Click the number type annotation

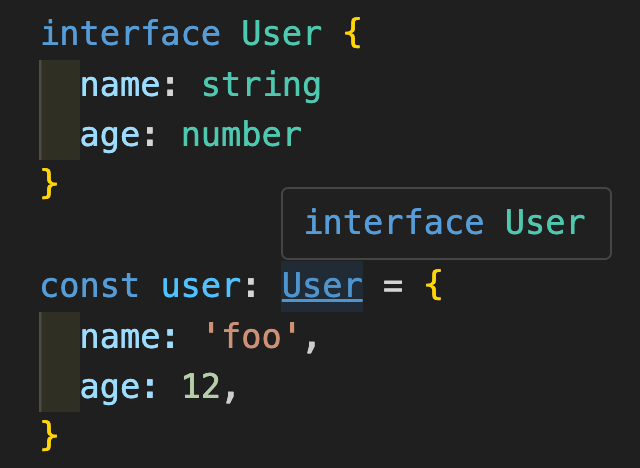tap(241, 135)
